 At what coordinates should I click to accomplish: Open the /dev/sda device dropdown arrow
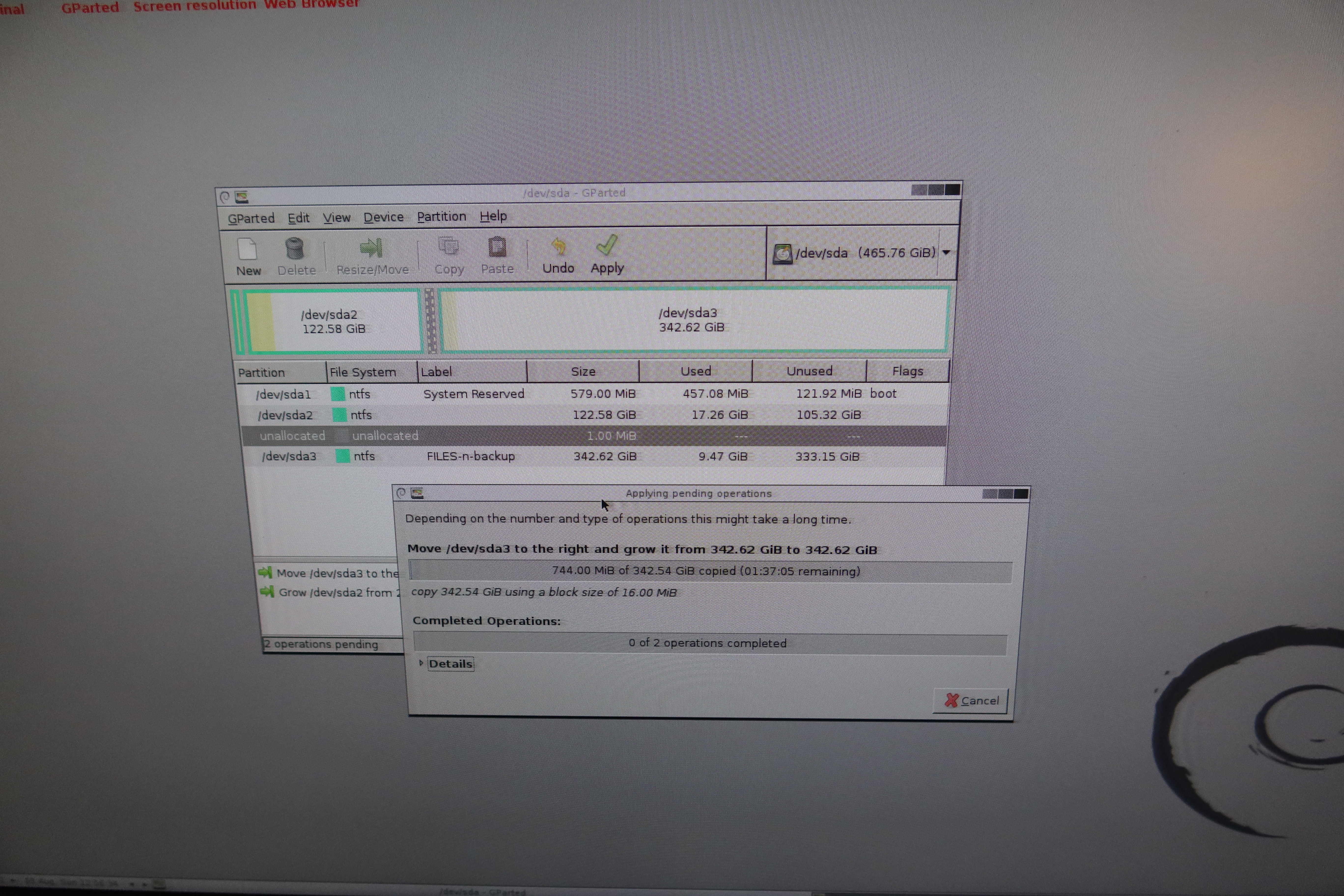(946, 252)
